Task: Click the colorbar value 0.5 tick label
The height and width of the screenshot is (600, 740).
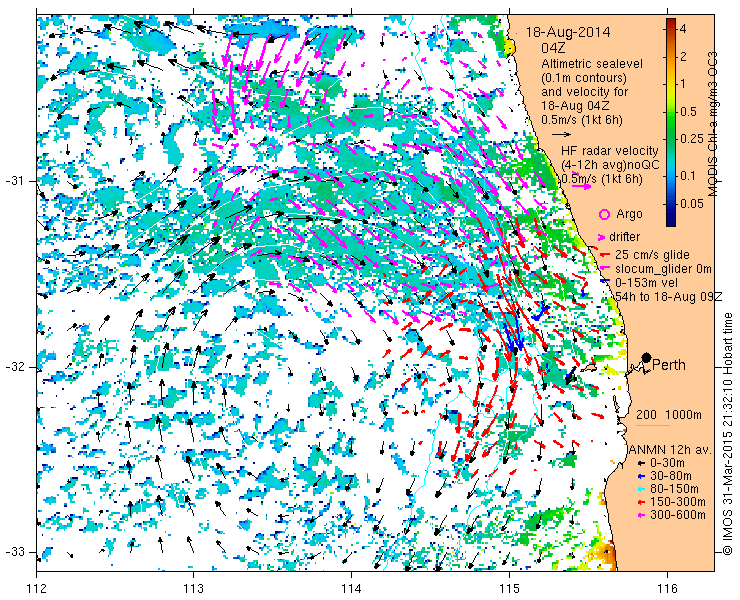Action: point(688,112)
